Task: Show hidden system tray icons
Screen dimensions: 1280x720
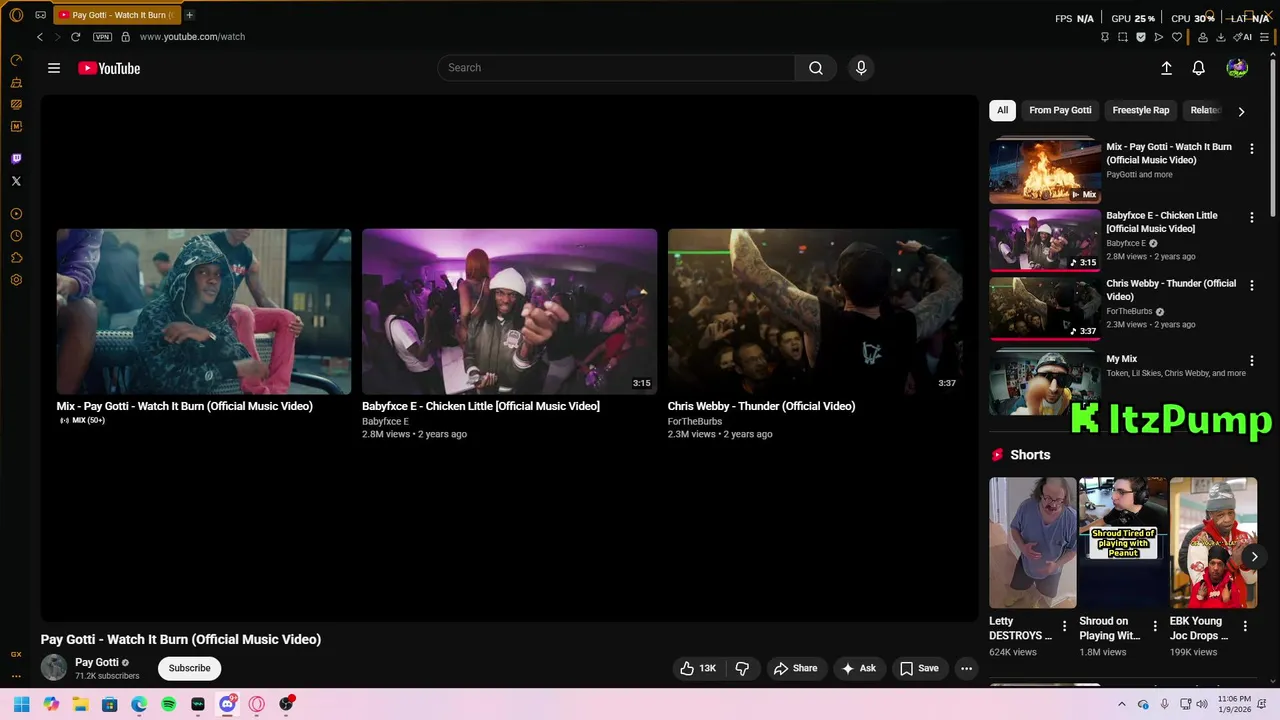Action: pyautogui.click(x=1121, y=704)
